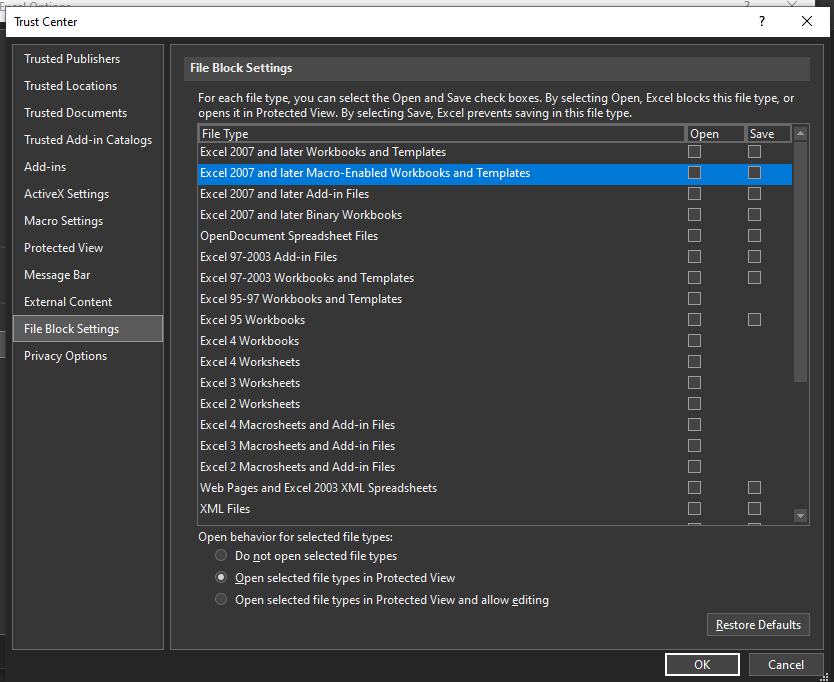Image resolution: width=834 pixels, height=682 pixels.
Task: Check Save for Excel 97-2003 Workbooks and Templates
Action: [754, 278]
